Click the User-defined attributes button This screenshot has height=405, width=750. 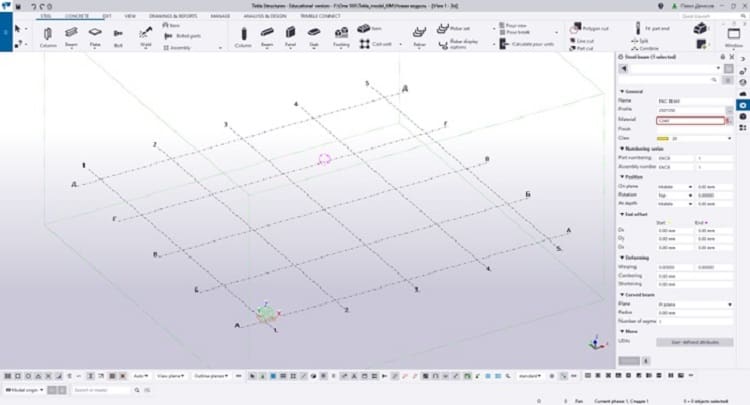(694, 341)
